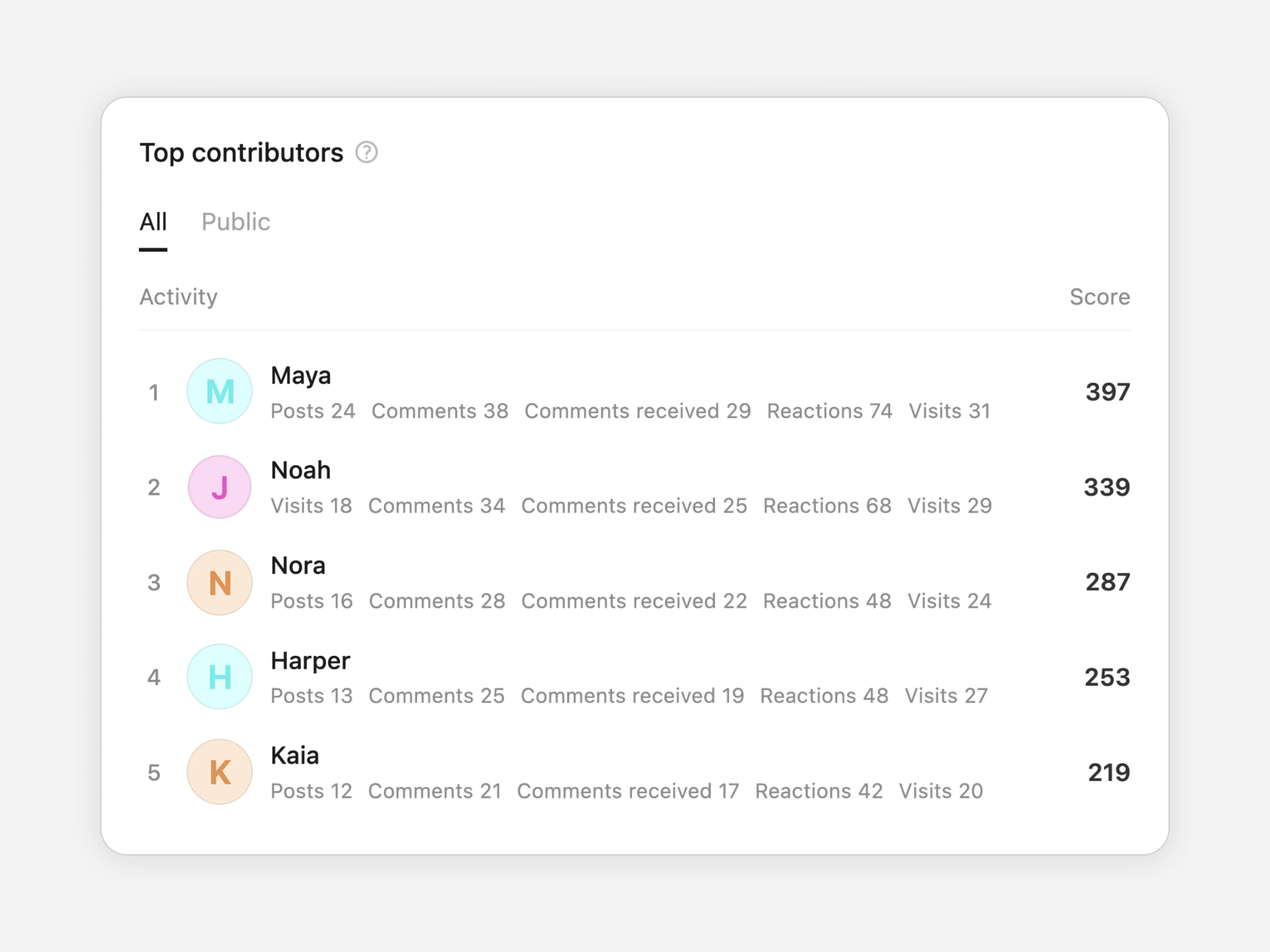Image resolution: width=1270 pixels, height=952 pixels.
Task: Click the Harper name link
Action: point(311,661)
